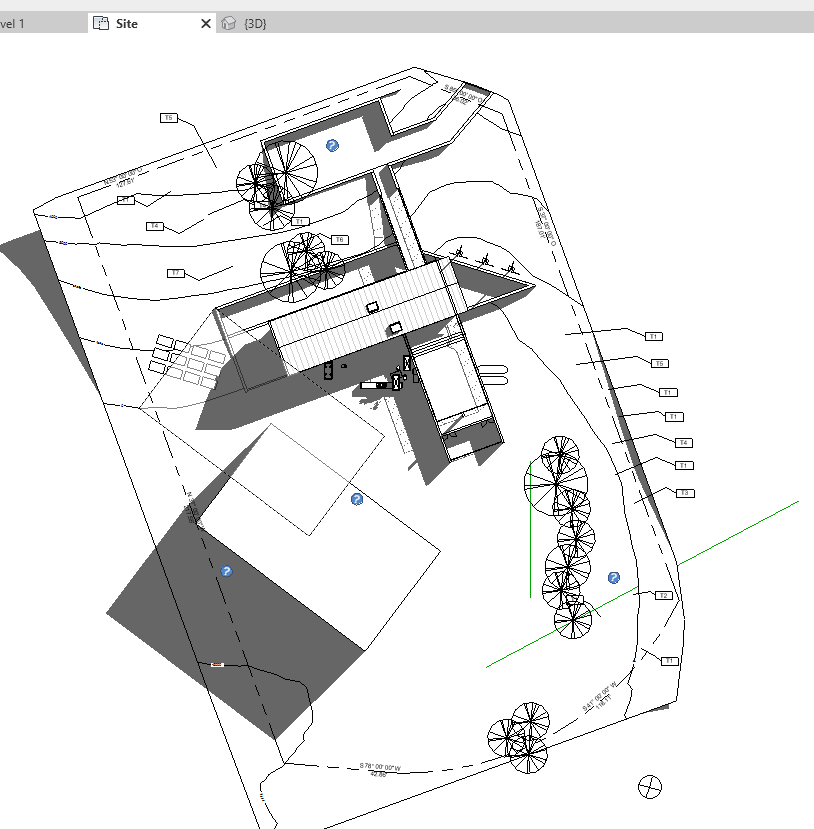Image resolution: width=814 pixels, height=829 pixels.
Task: Click the blue question mark marker left of the shadow
Action: 225,571
